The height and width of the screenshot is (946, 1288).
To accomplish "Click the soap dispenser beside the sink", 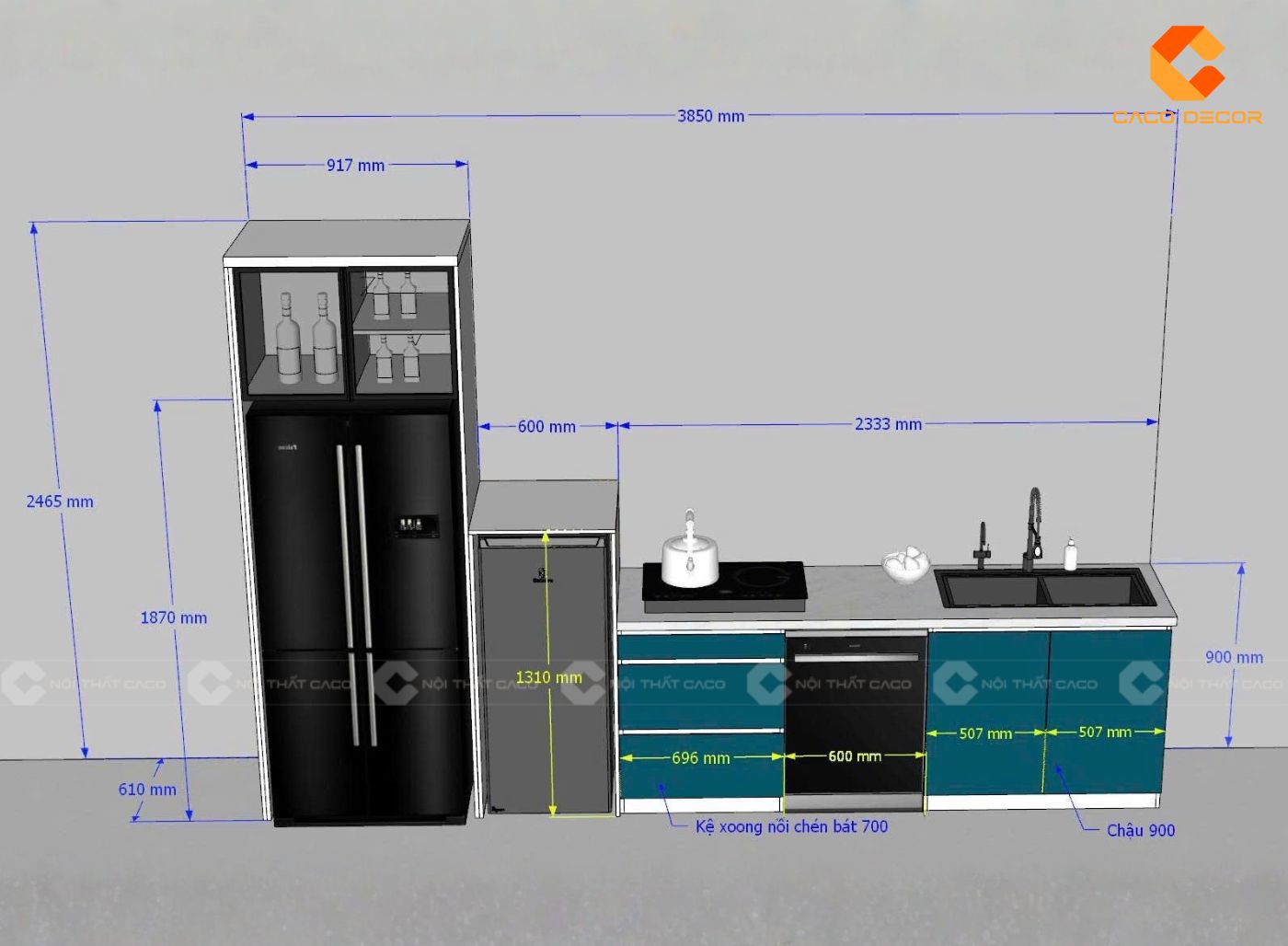I will click(x=1070, y=554).
